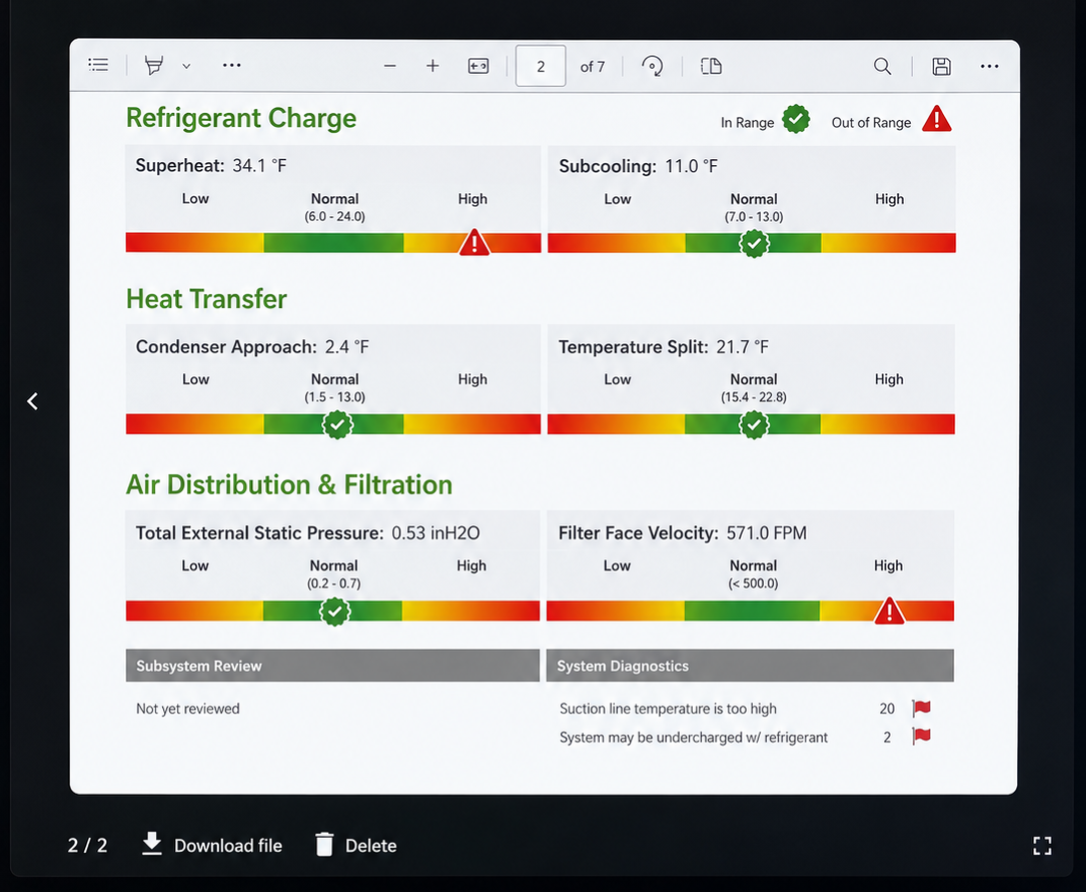
Task: Click the In Range green check legend icon
Action: point(796,119)
